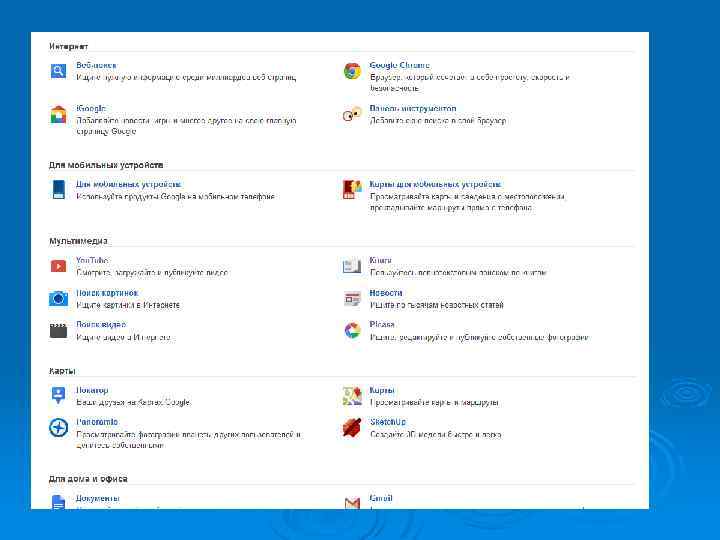Screen dimensions: 720x540
Task: Open the Панель инструментов link
Action: click(412, 108)
